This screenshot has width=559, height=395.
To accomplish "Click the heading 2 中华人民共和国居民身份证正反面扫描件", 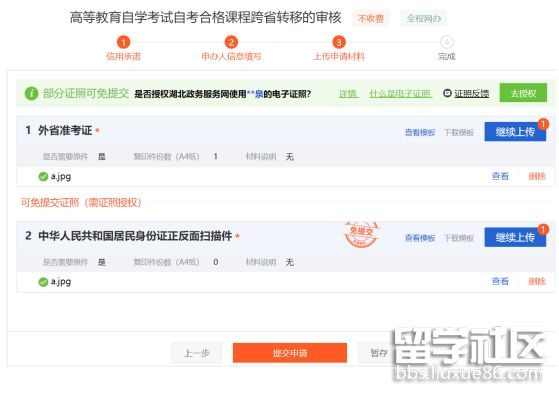I will (129, 236).
